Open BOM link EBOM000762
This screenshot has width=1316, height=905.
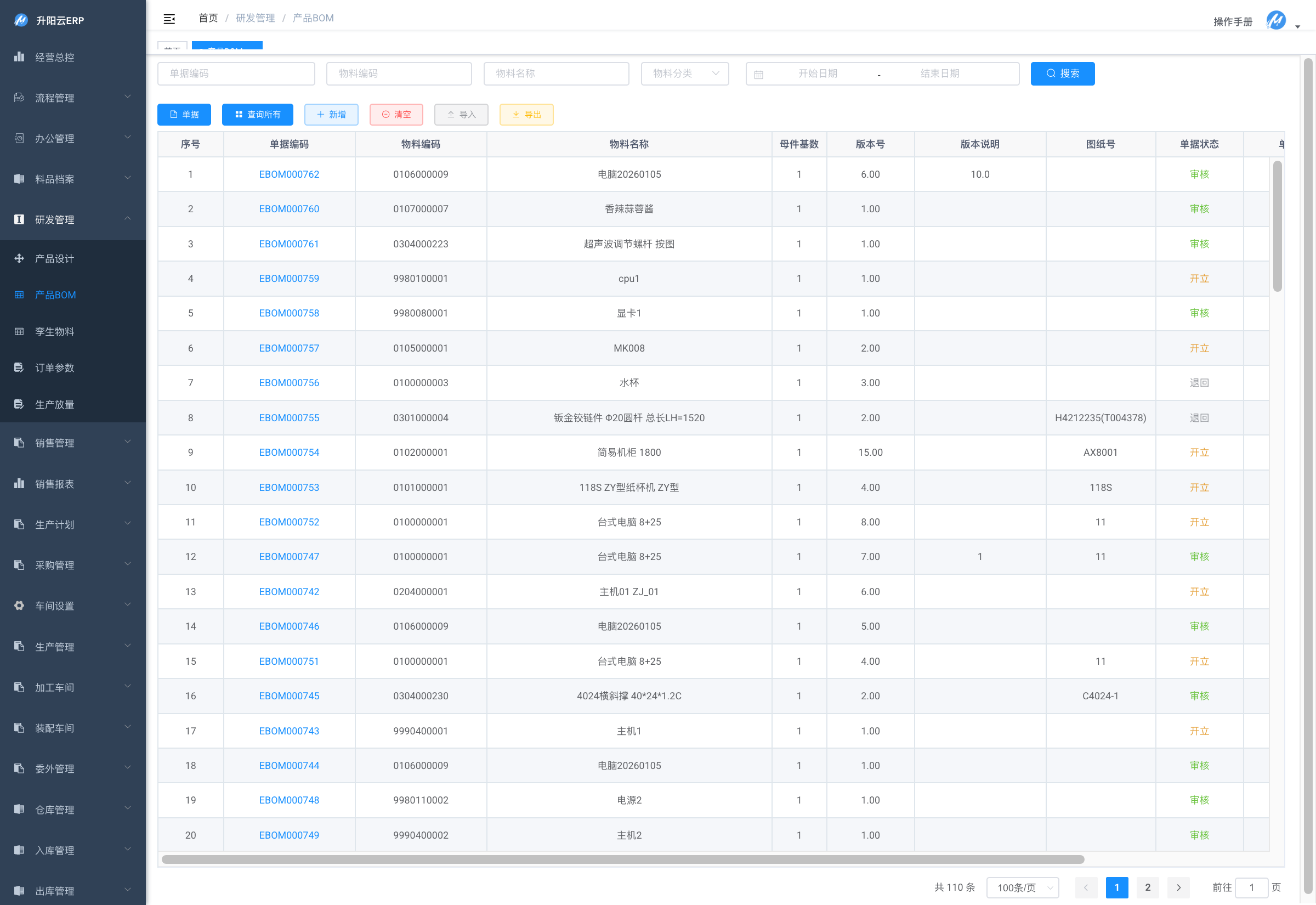click(288, 174)
